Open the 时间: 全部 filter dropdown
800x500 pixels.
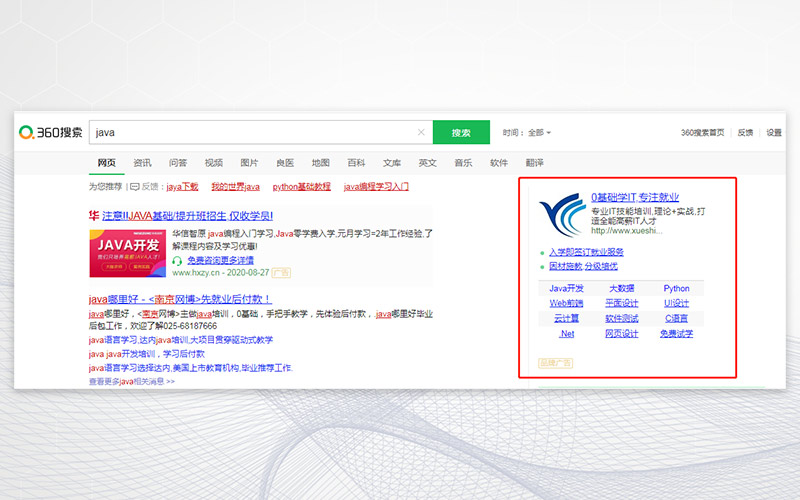tap(527, 132)
